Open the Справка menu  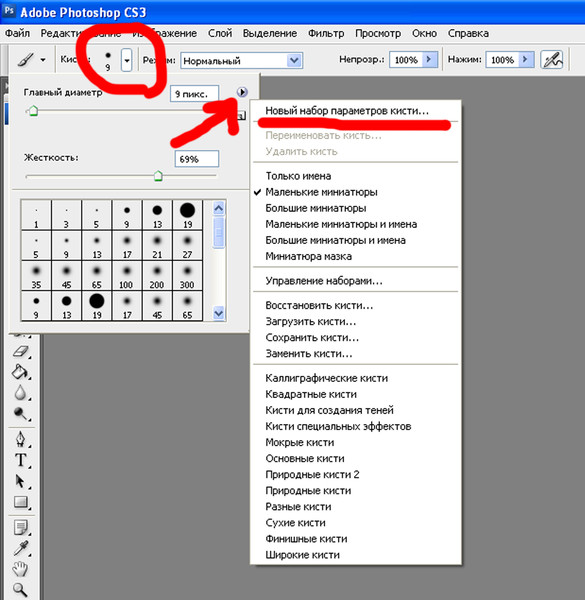pos(468,34)
